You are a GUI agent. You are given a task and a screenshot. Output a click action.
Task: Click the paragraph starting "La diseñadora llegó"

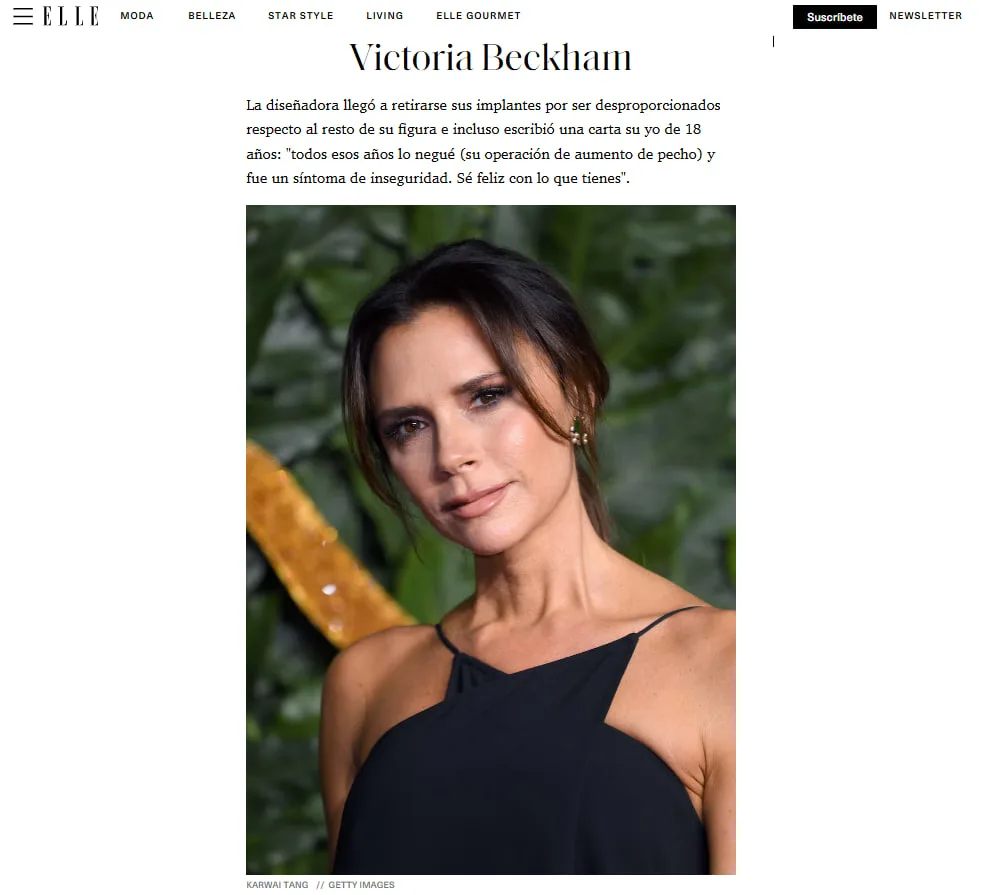[x=483, y=142]
